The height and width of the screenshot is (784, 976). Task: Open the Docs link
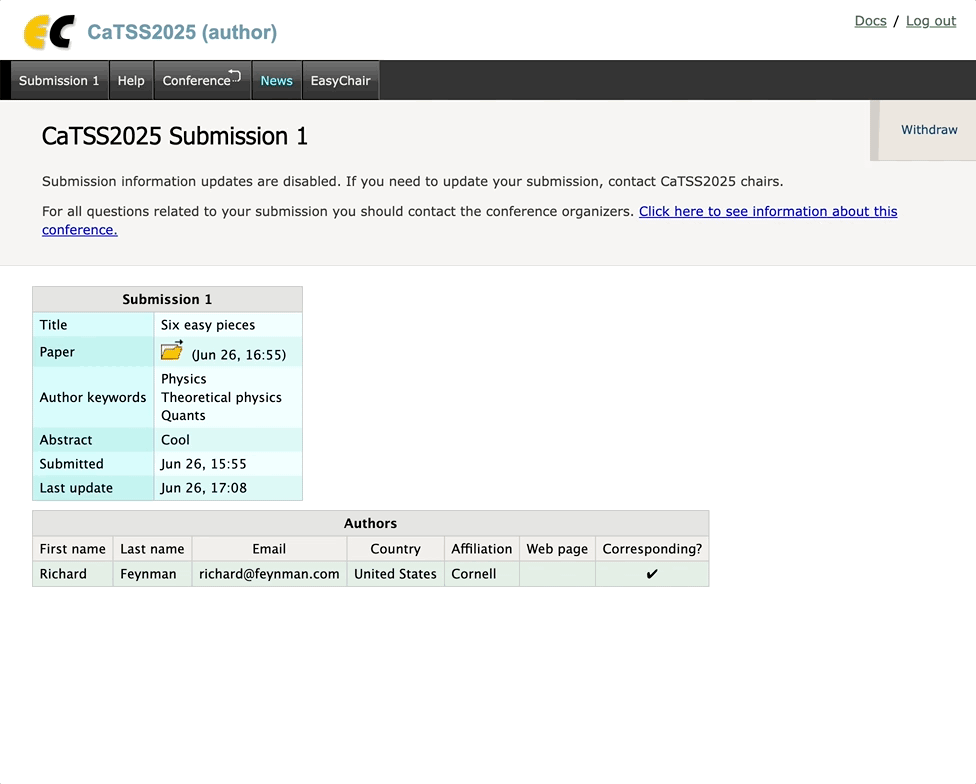point(870,21)
